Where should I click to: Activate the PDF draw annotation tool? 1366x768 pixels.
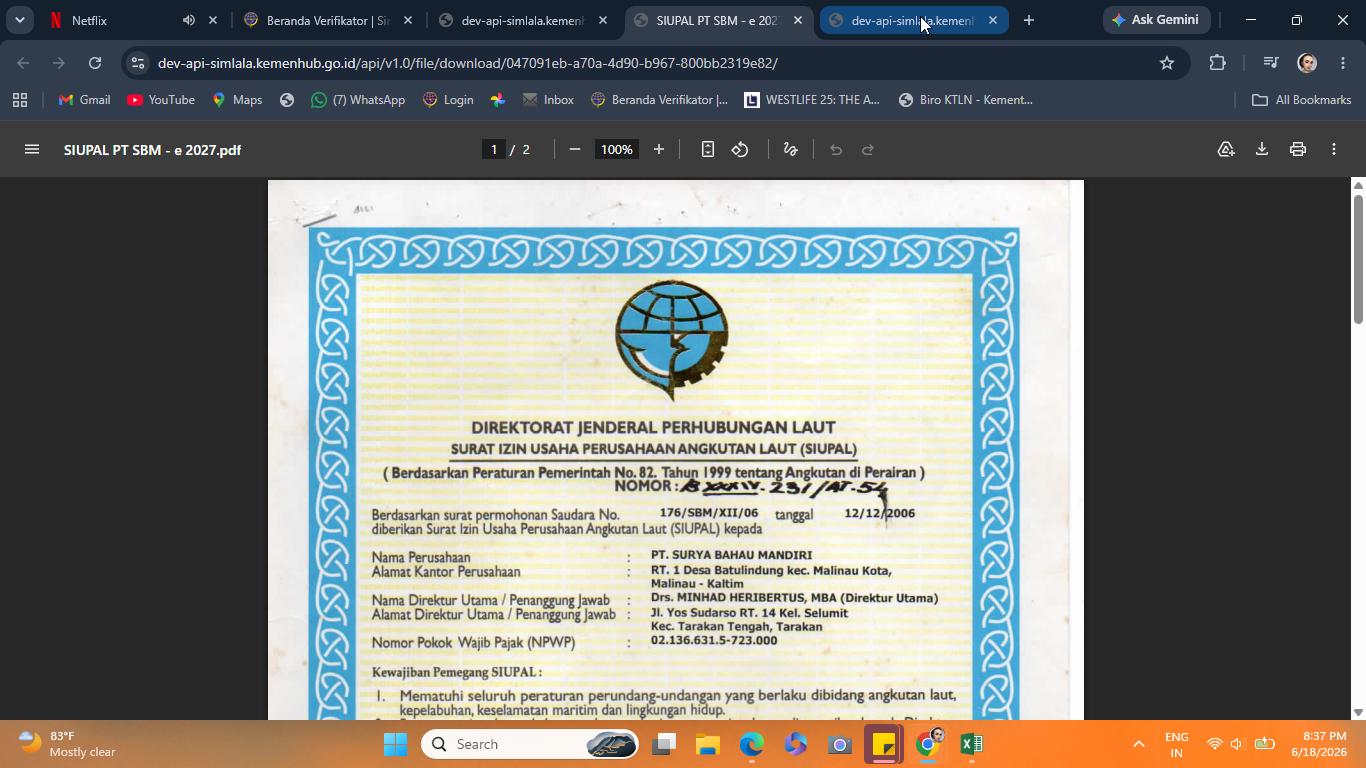(x=790, y=149)
